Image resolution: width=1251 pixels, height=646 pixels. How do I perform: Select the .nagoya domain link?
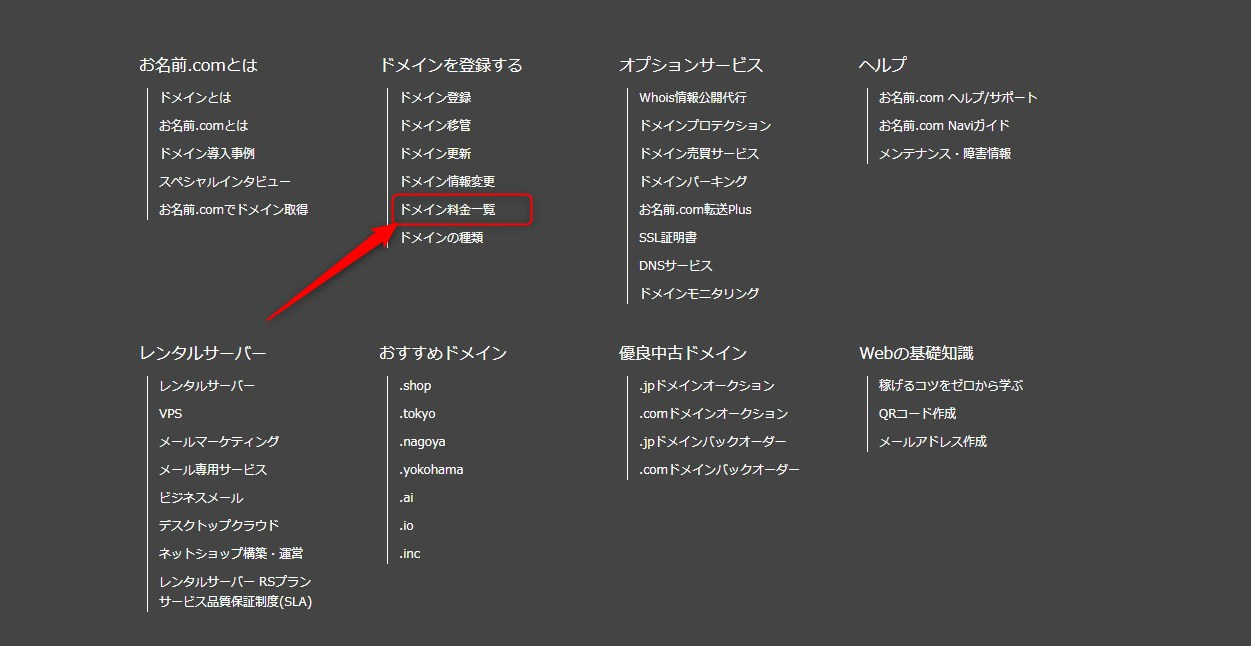(422, 442)
